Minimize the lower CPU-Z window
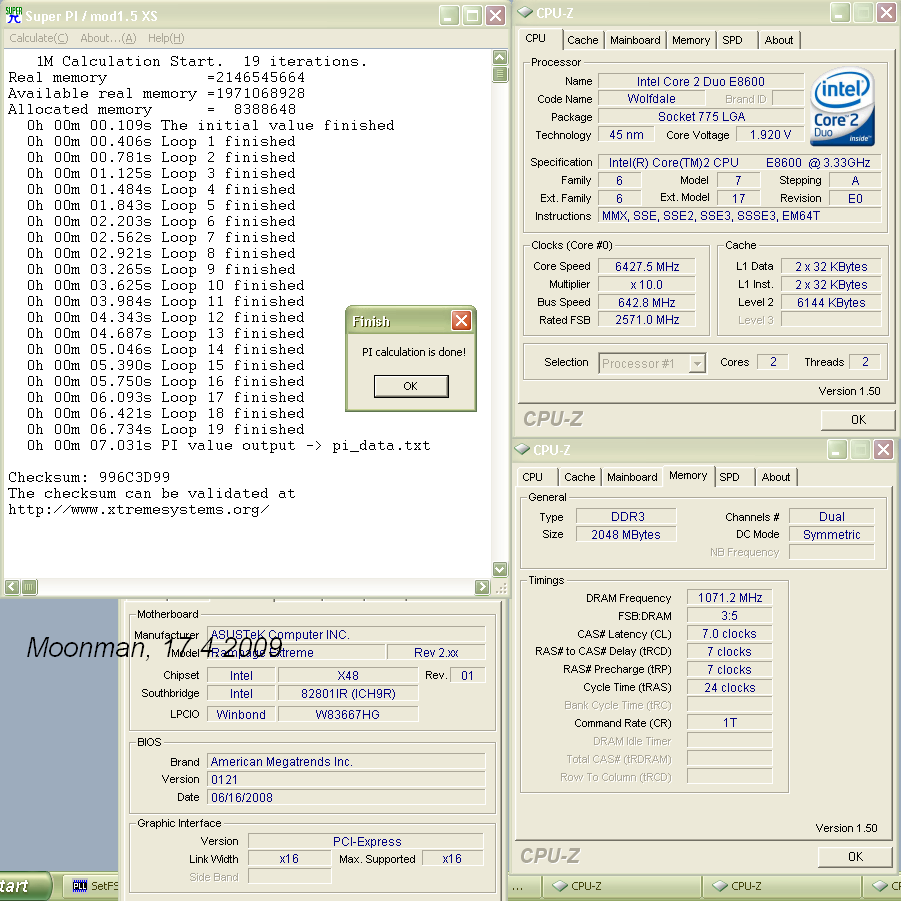 tap(837, 449)
